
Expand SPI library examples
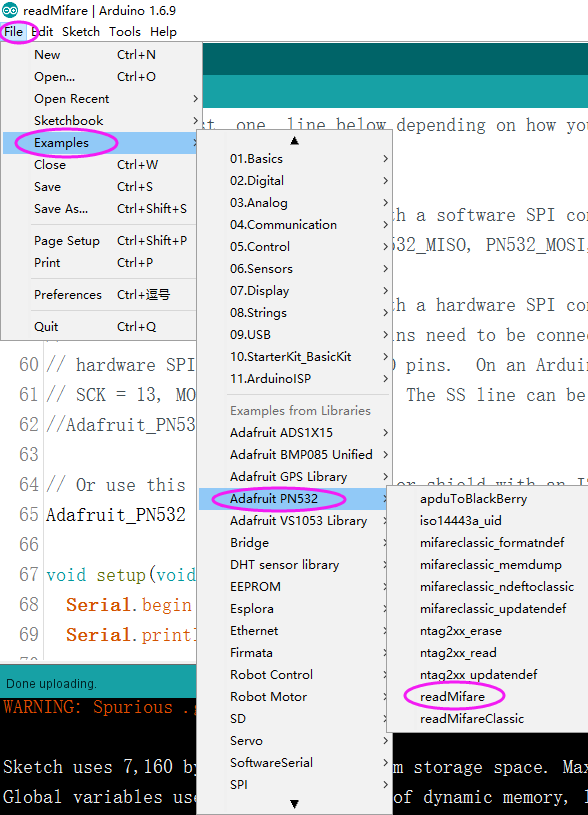click(294, 784)
